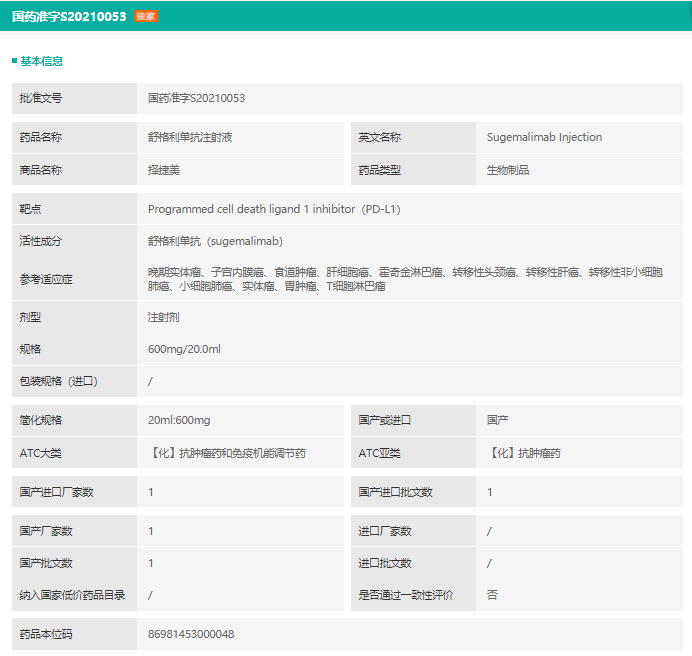The width and height of the screenshot is (692, 656).
Task: Click the 是否通过一致性评价 label
Action: pos(406,595)
